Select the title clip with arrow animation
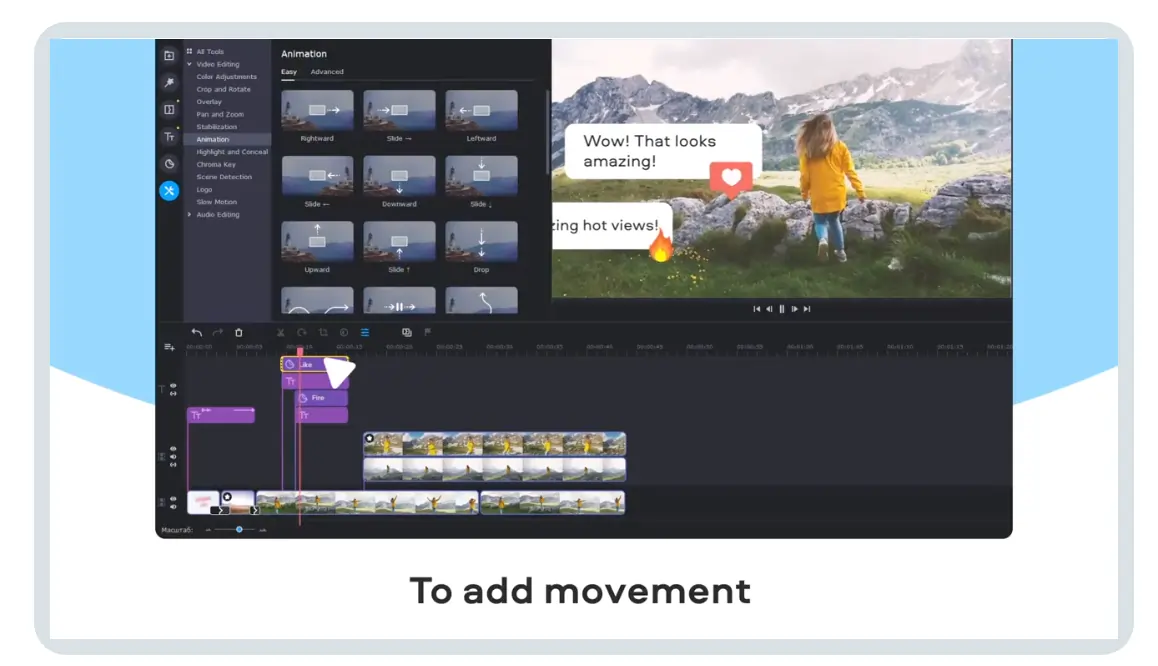The width and height of the screenshot is (1158, 666). coord(221,415)
